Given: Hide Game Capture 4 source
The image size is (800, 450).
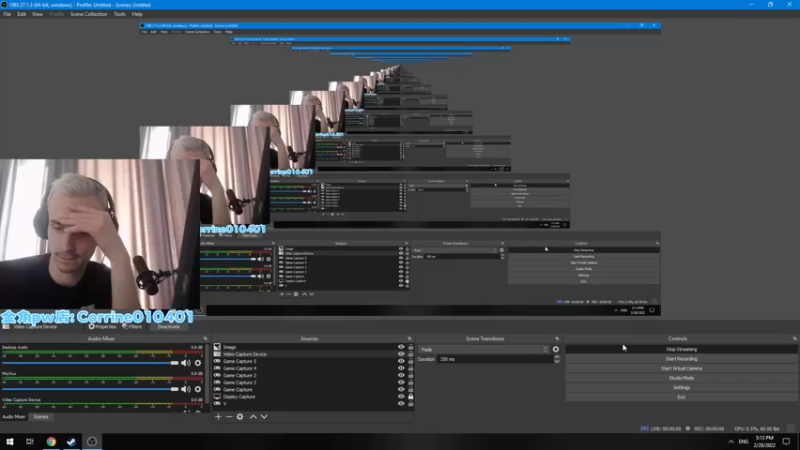Looking at the screenshot, I should [x=401, y=368].
